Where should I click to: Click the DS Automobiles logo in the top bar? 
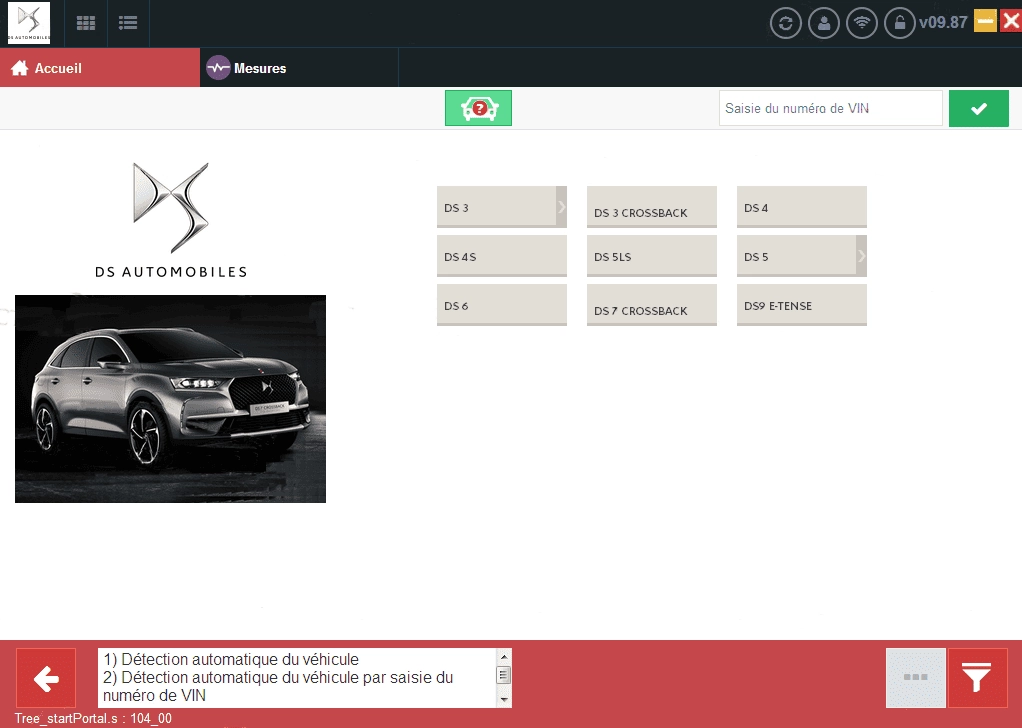(x=29, y=23)
